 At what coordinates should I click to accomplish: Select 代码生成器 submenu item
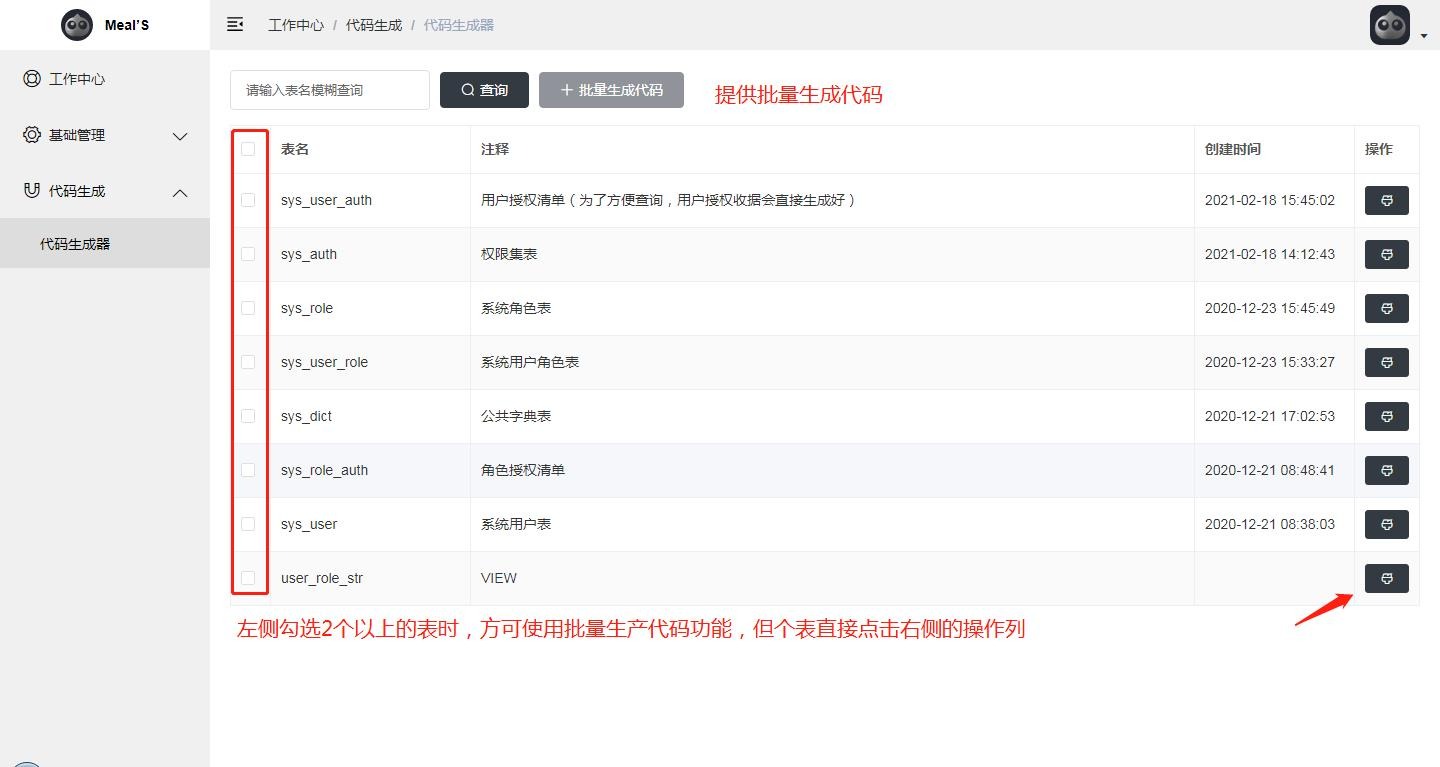(75, 244)
